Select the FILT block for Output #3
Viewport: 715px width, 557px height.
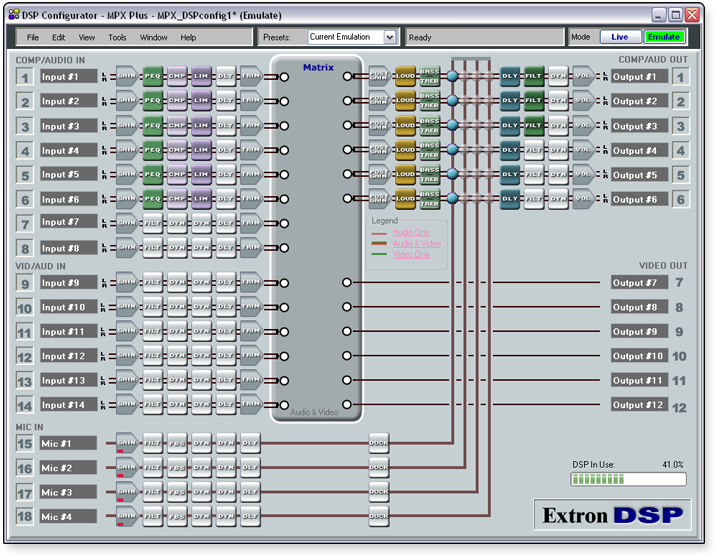tap(534, 126)
